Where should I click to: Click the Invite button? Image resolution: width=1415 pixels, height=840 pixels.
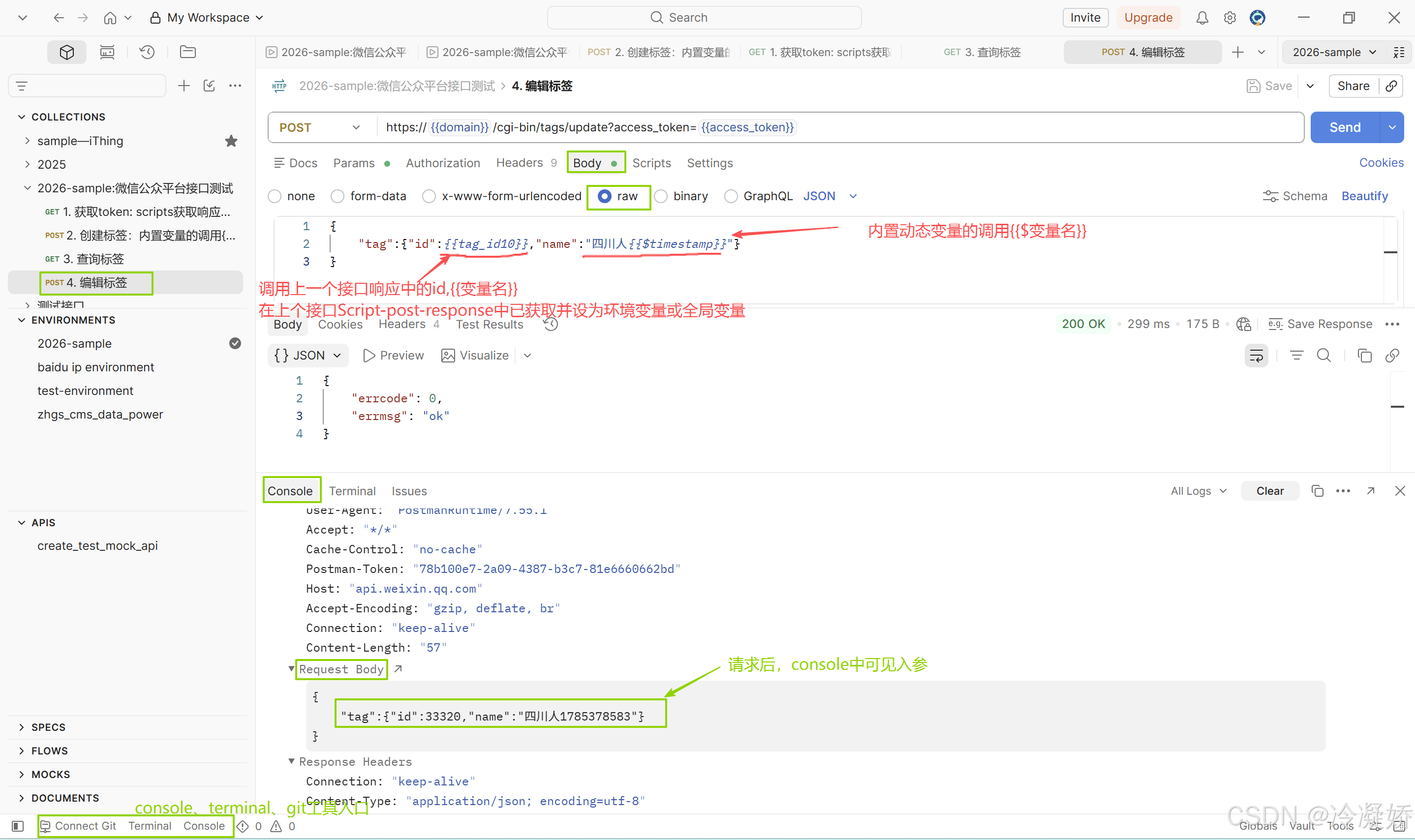tap(1085, 18)
